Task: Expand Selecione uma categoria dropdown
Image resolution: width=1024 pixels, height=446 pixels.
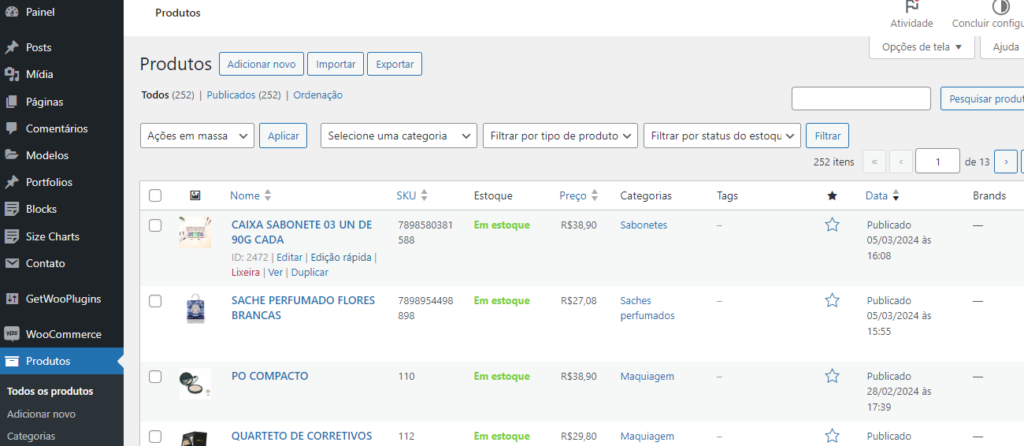Action: (x=398, y=136)
